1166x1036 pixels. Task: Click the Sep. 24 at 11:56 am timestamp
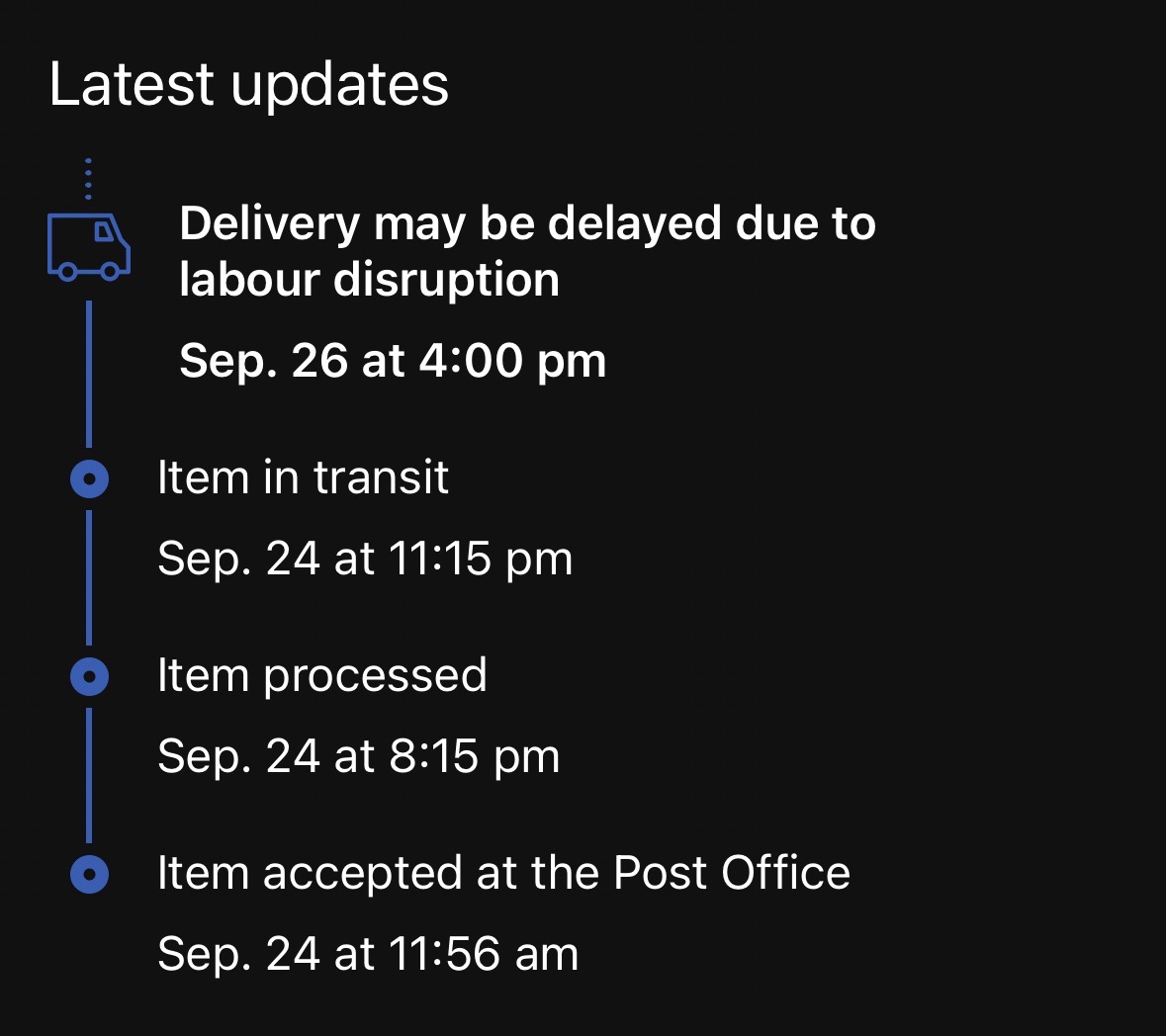(x=368, y=955)
